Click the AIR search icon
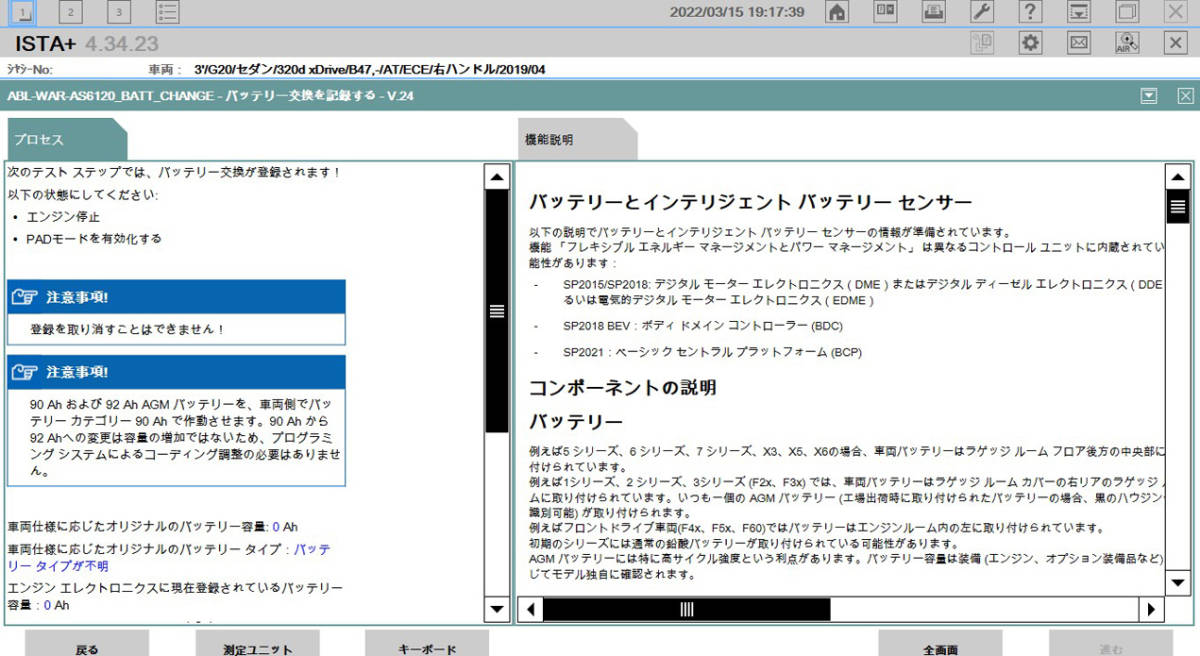The image size is (1200, 656). 1127,43
